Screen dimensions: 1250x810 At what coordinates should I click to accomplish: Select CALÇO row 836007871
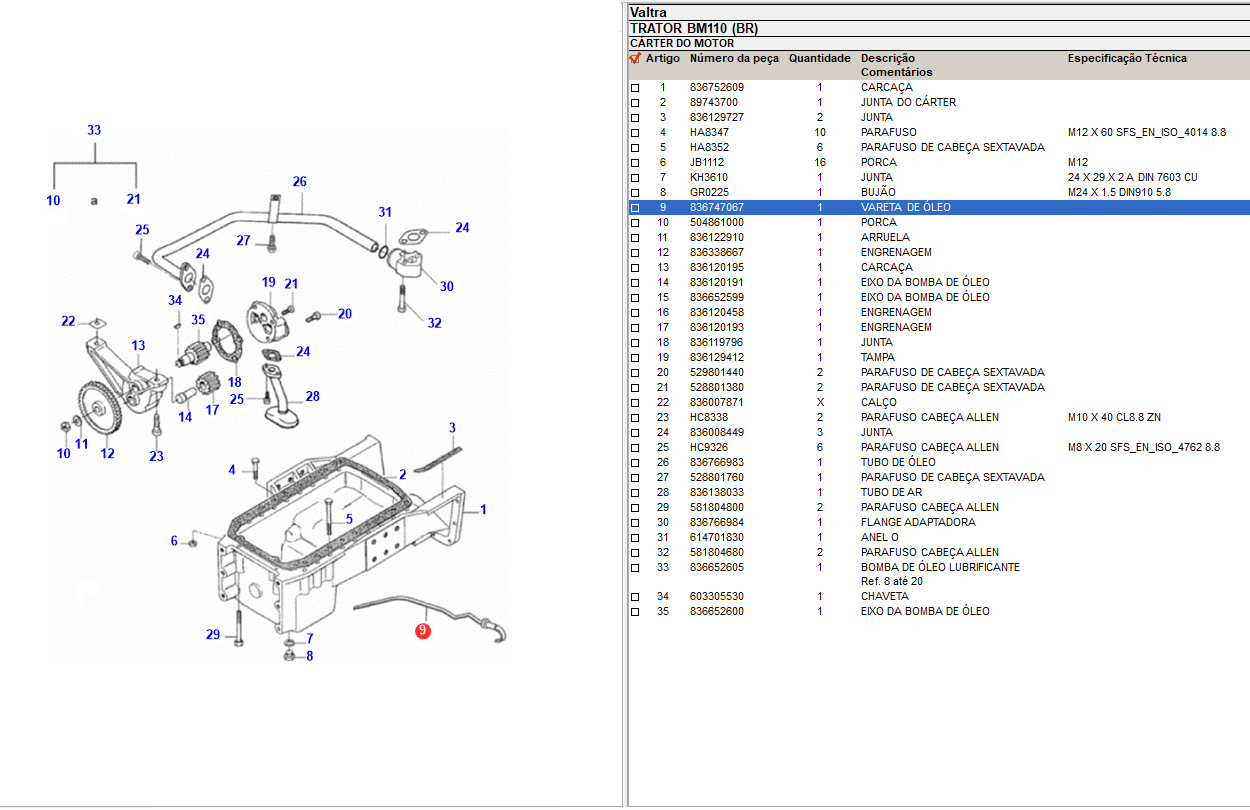[938, 403]
